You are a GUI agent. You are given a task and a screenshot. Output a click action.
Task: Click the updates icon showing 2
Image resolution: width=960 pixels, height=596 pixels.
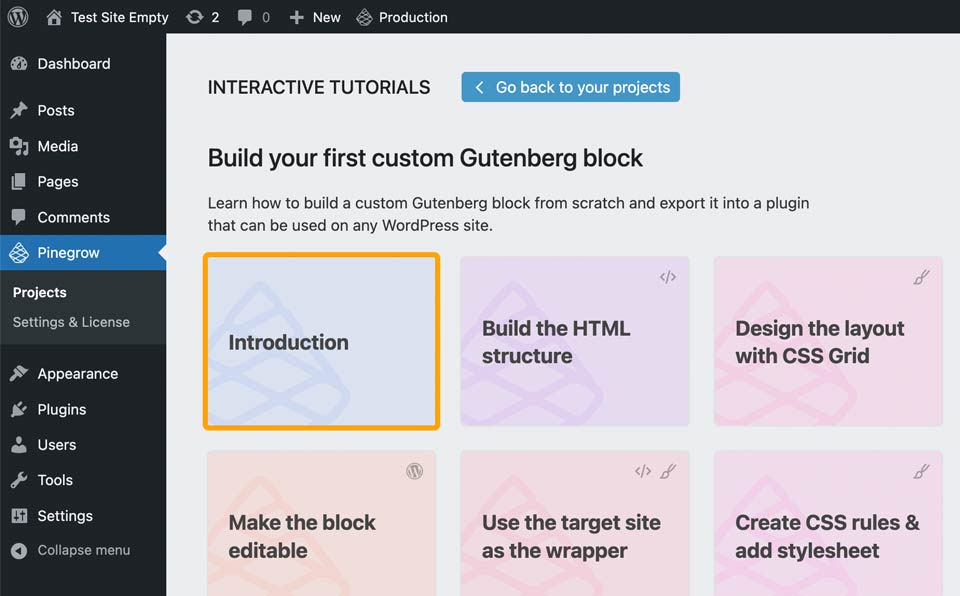(195, 17)
